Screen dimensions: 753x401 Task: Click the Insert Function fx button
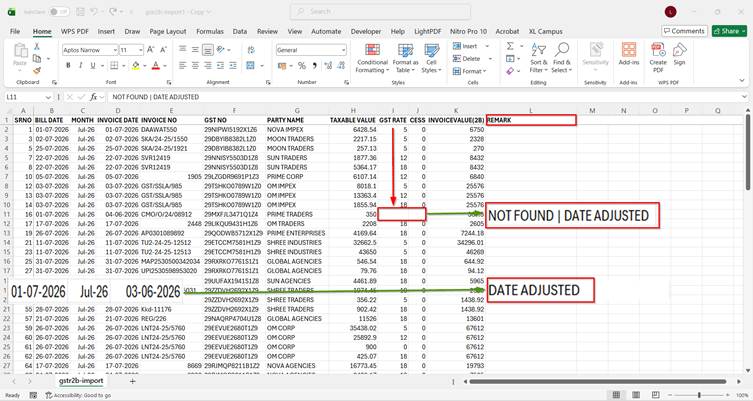click(94, 97)
